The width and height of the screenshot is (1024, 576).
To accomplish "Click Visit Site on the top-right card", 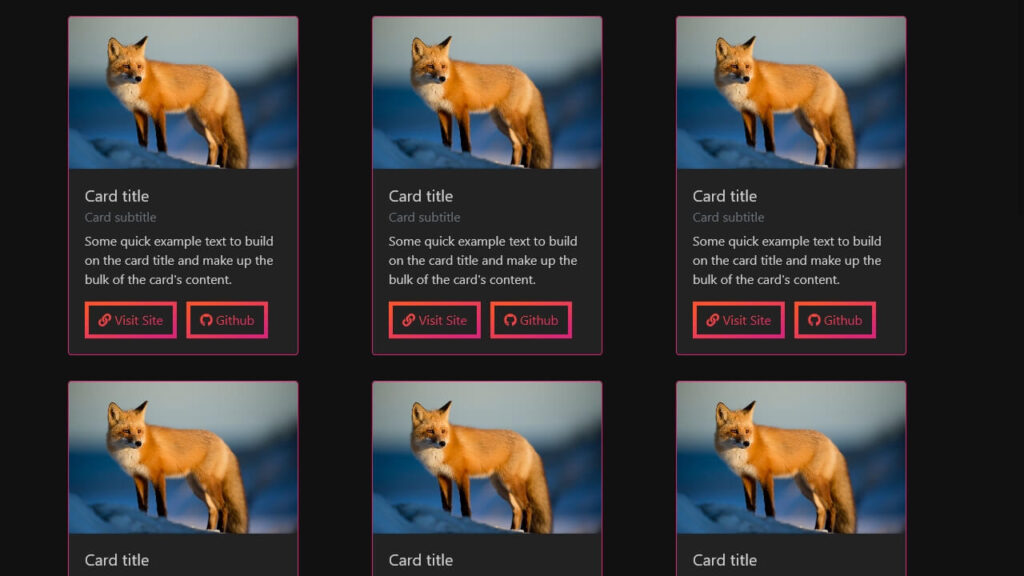I will point(738,320).
